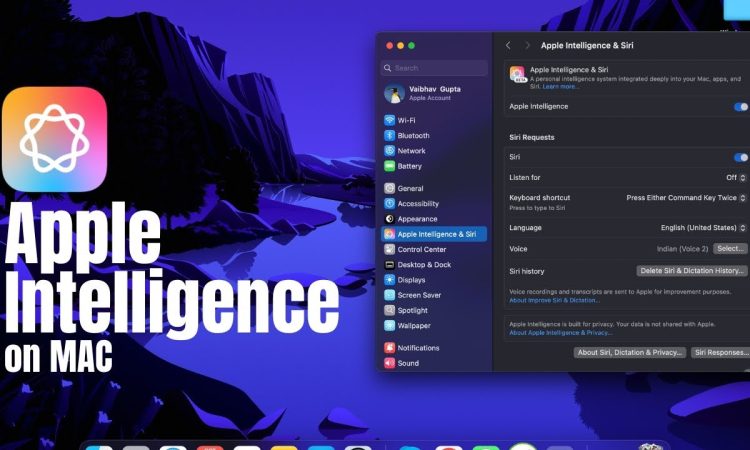Click Delete Siri & Dictation History button

click(x=692, y=271)
